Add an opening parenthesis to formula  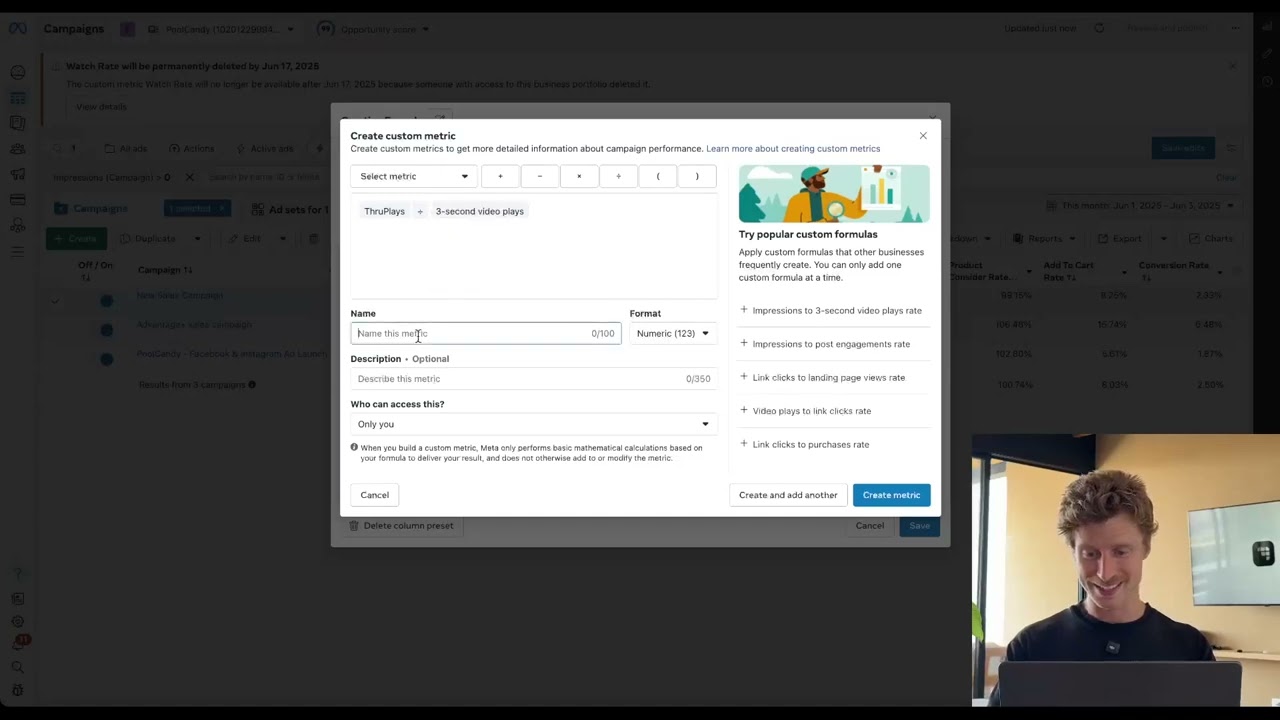(x=658, y=176)
